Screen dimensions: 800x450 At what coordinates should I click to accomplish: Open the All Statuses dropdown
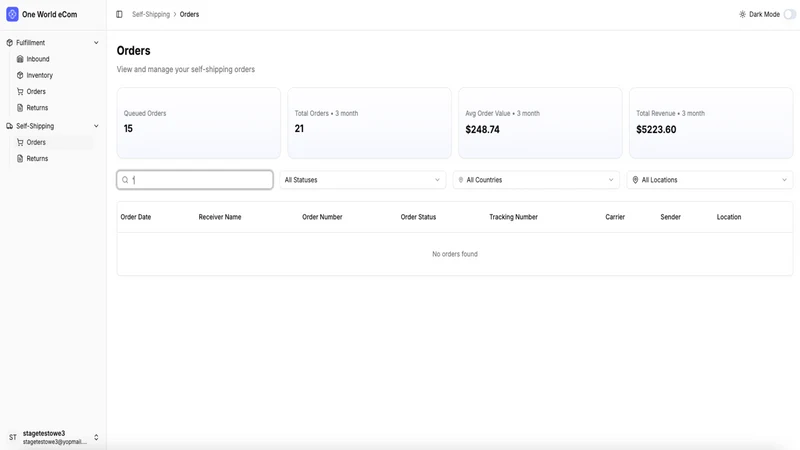[362, 180]
